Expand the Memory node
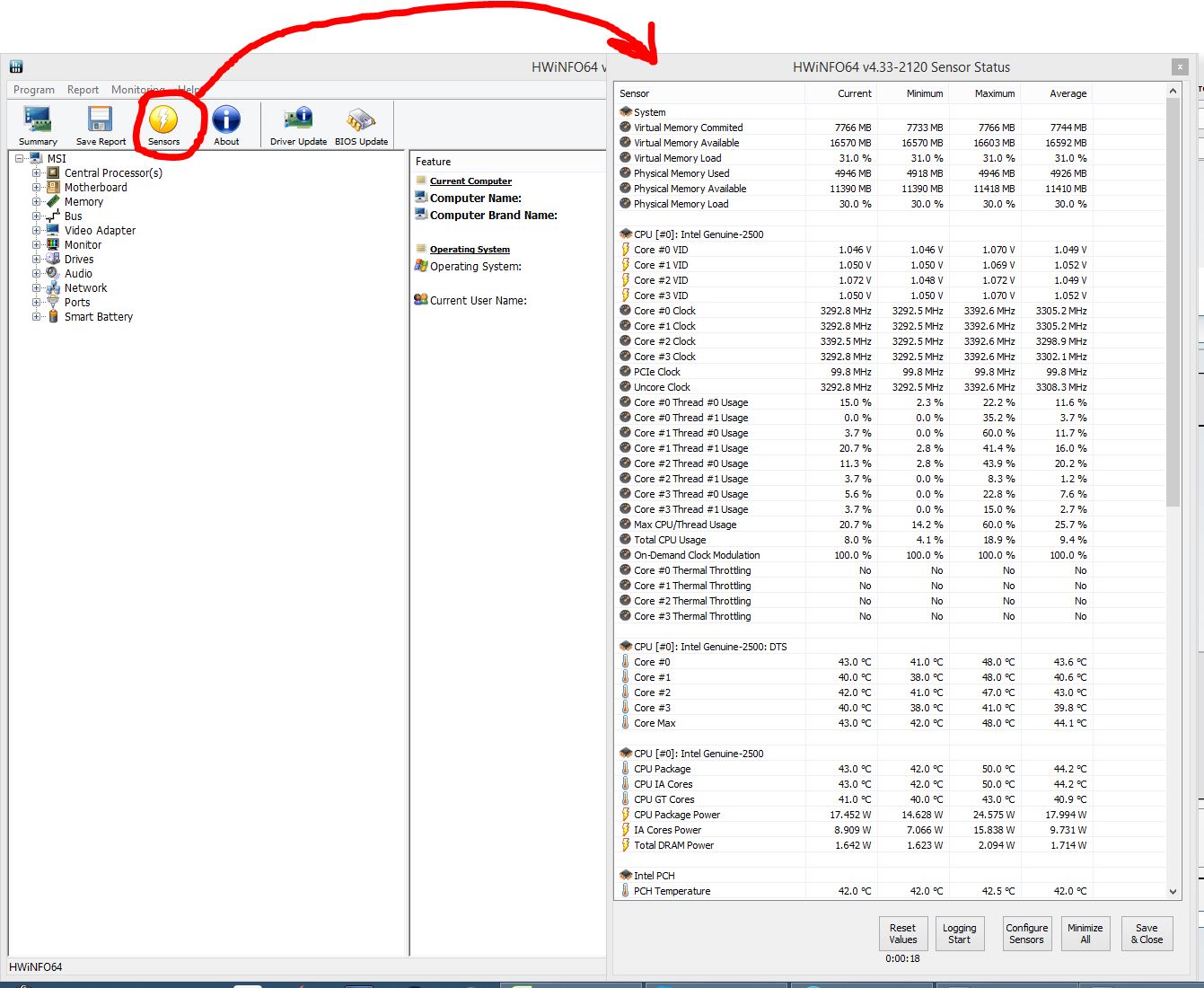1204x988 pixels. pos(37,201)
